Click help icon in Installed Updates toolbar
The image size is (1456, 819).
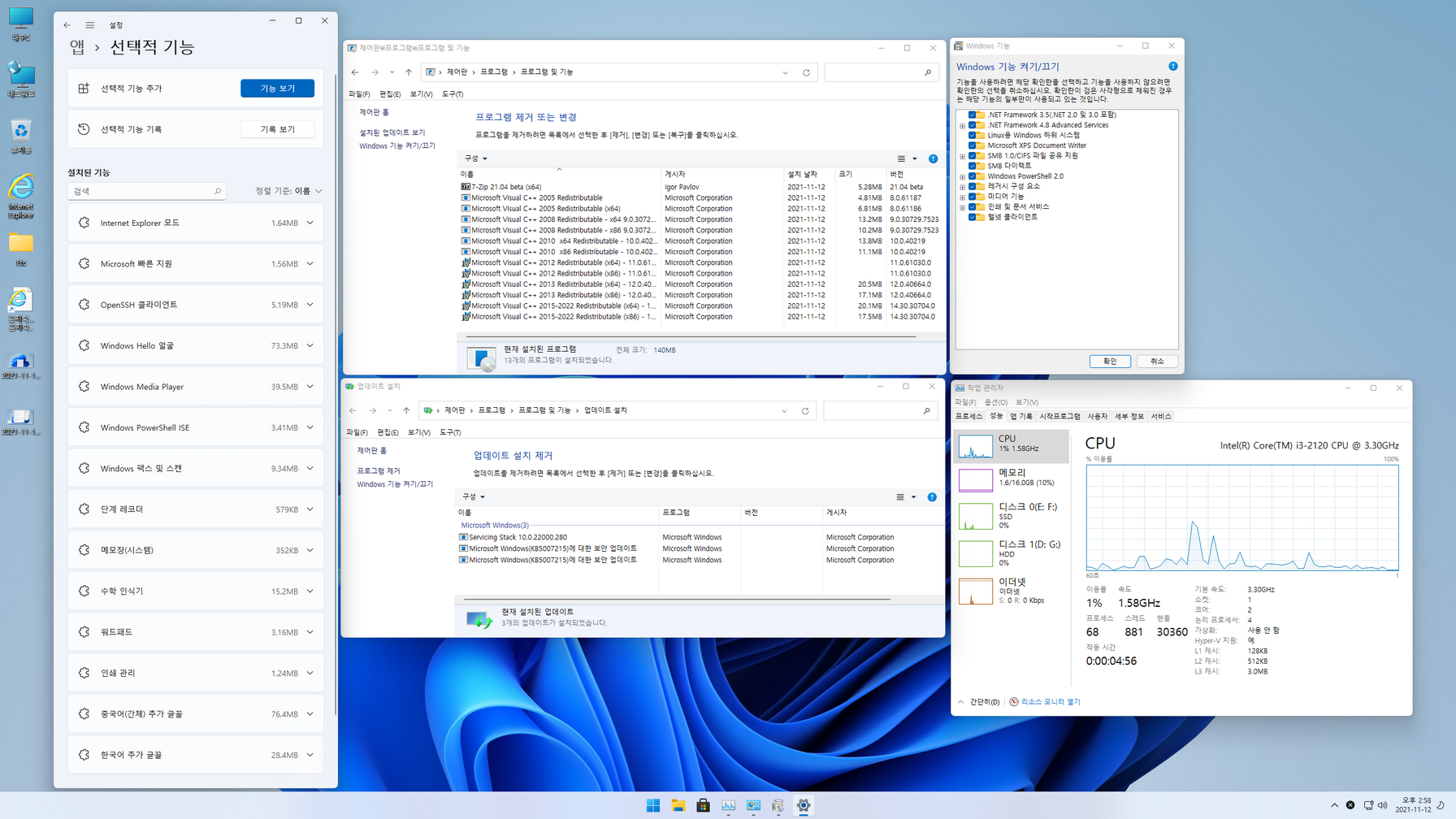tap(932, 496)
